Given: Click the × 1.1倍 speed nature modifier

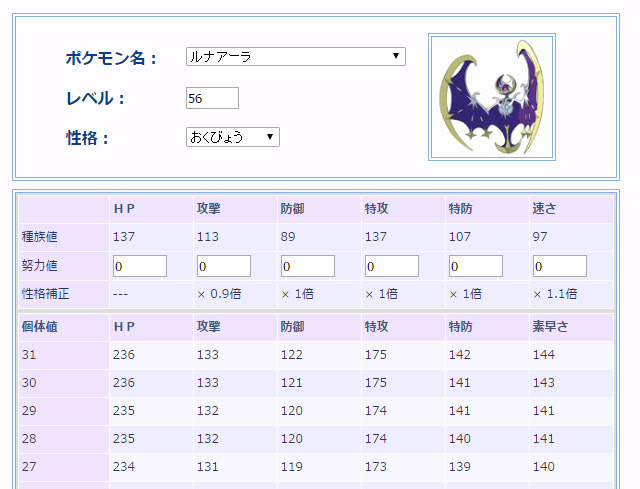Looking at the screenshot, I should [556, 294].
